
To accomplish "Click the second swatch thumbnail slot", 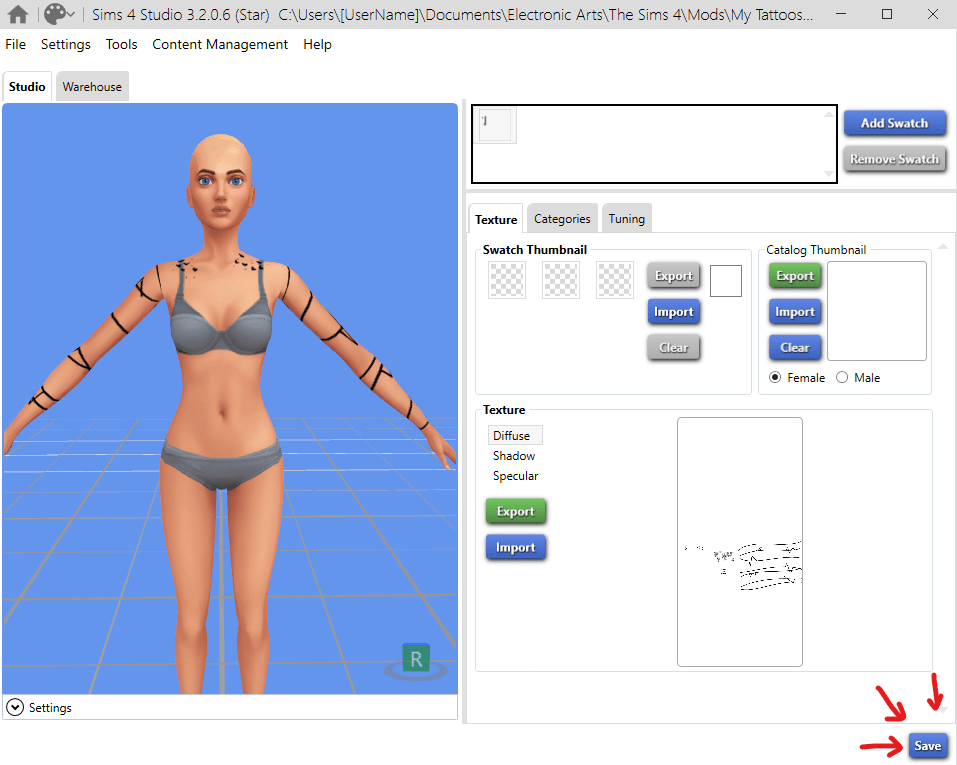I will click(561, 280).
